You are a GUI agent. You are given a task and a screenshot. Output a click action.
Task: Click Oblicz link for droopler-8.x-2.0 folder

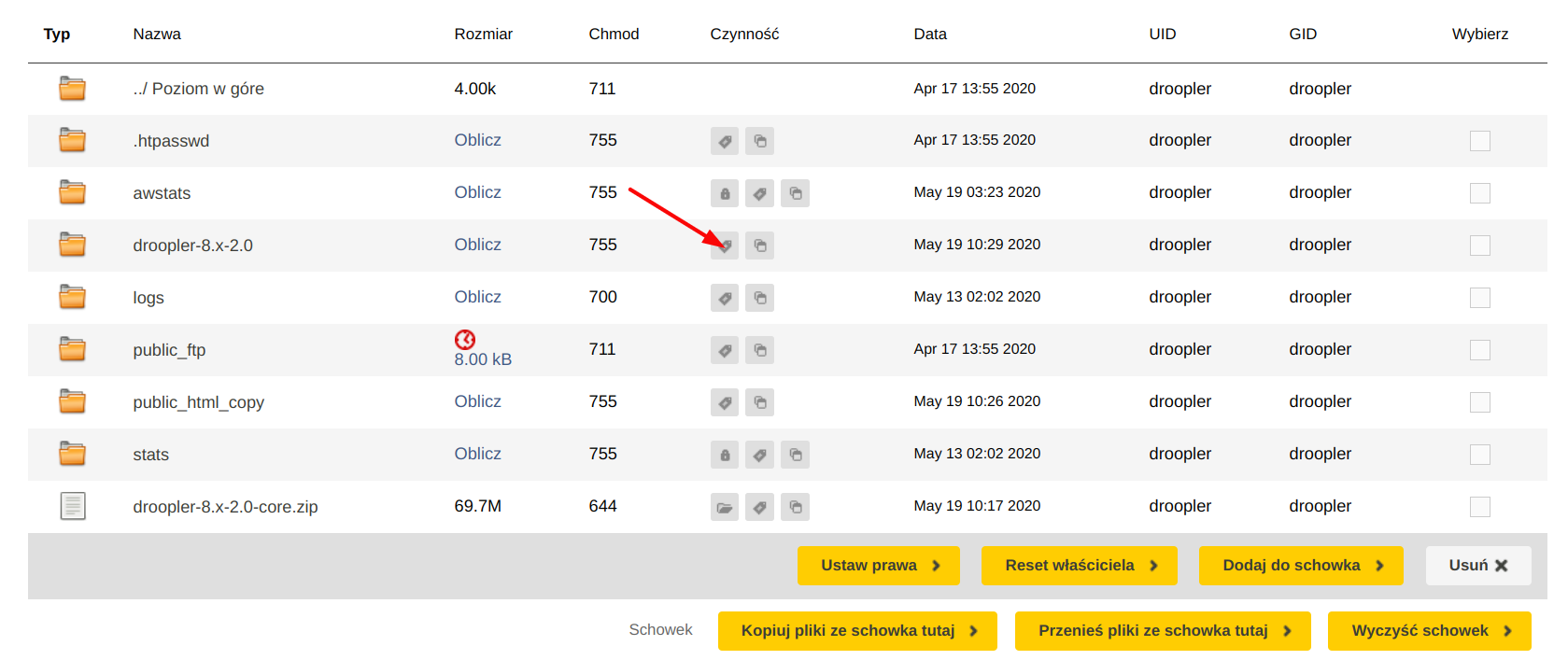pyautogui.click(x=478, y=245)
